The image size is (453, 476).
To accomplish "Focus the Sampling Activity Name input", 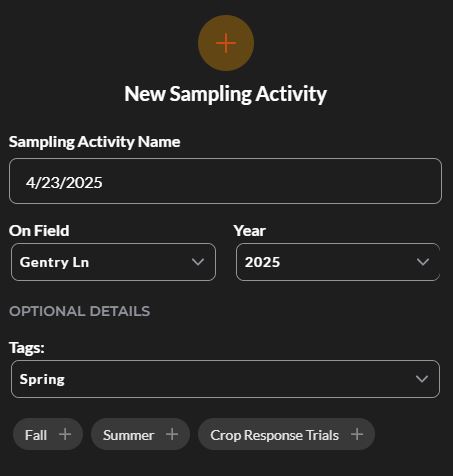I will [225, 181].
